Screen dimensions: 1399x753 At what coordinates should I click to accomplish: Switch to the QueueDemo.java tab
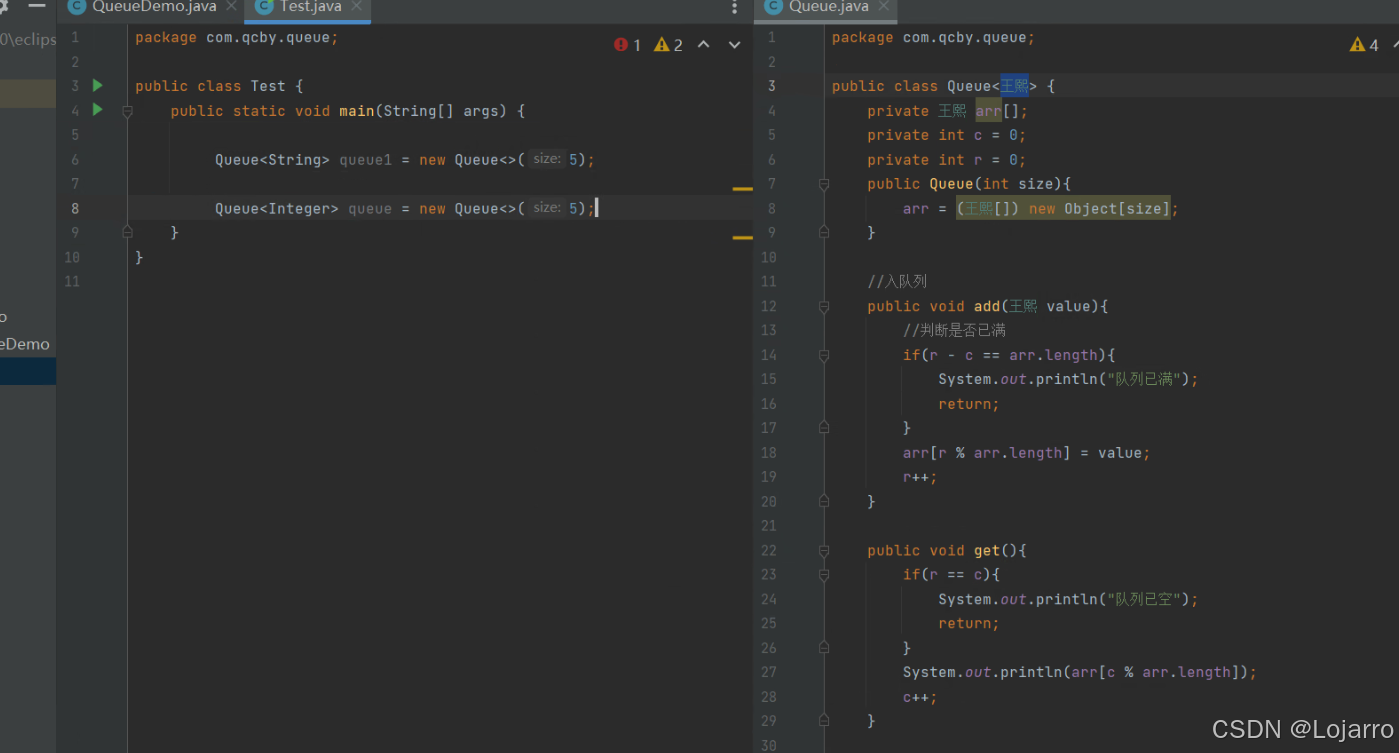point(150,7)
